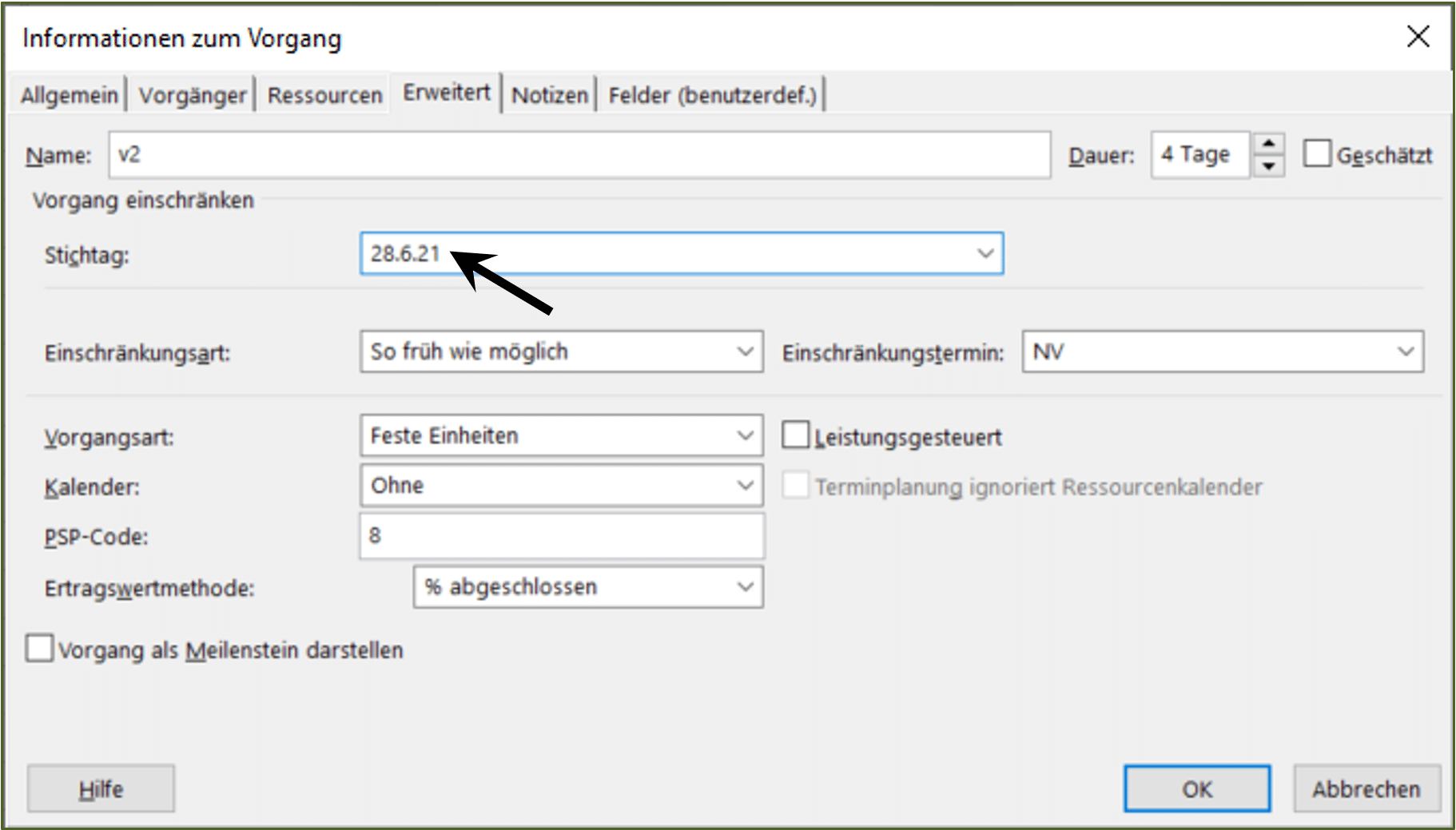Expand the Einschränkungsart dropdown

tap(745, 351)
